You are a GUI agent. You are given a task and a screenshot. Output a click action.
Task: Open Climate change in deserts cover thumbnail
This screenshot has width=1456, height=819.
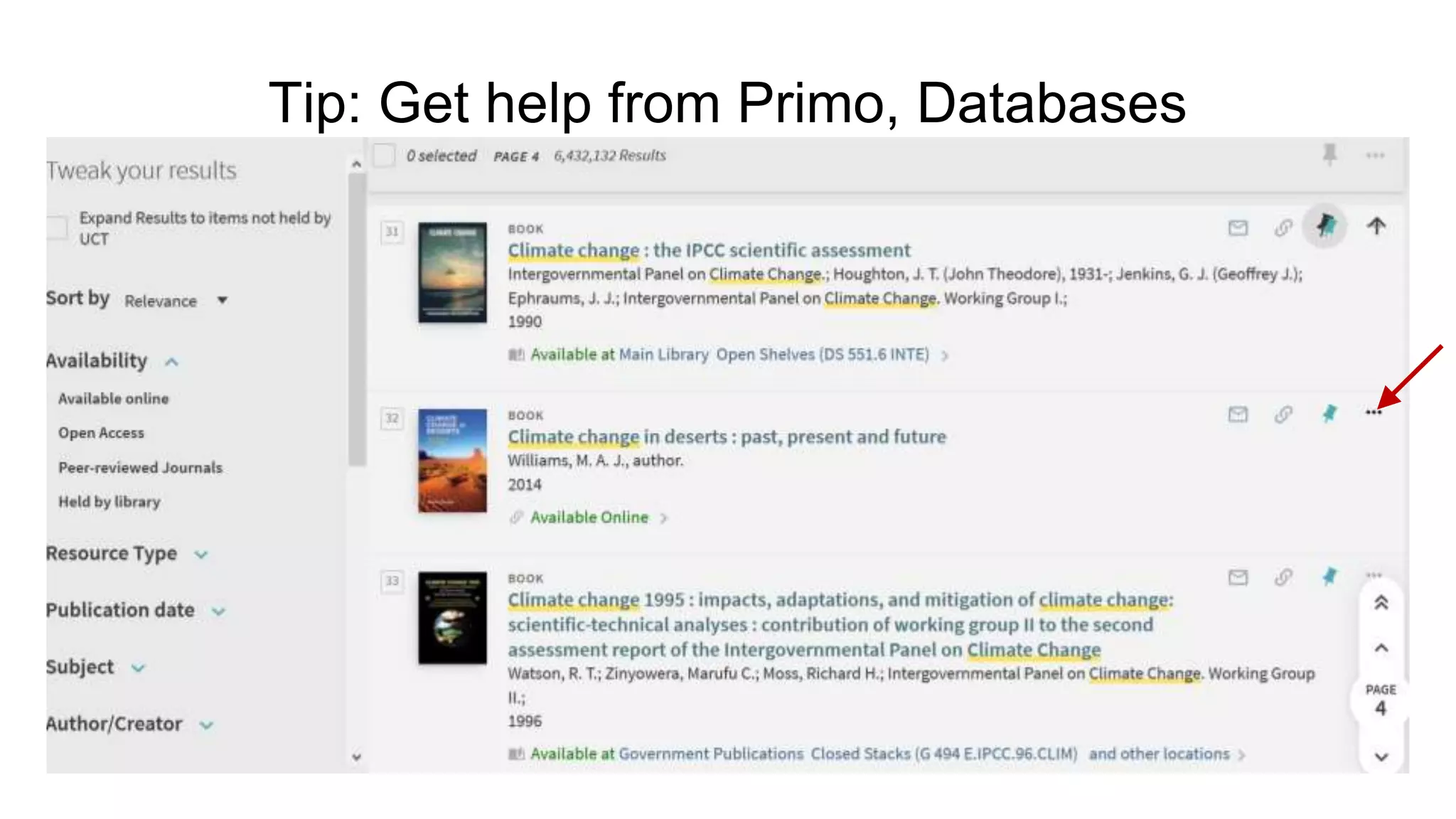tap(452, 460)
